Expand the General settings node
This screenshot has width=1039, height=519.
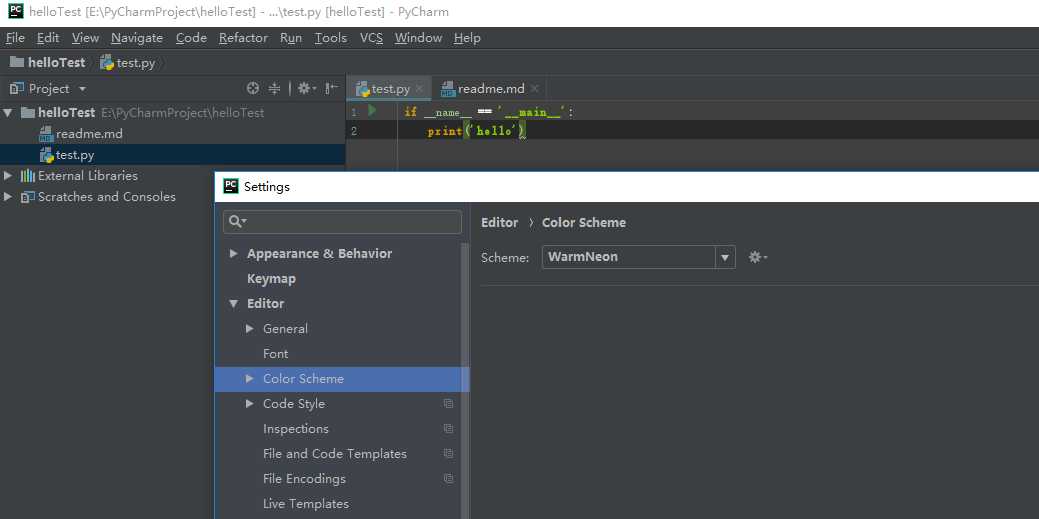pyautogui.click(x=250, y=329)
